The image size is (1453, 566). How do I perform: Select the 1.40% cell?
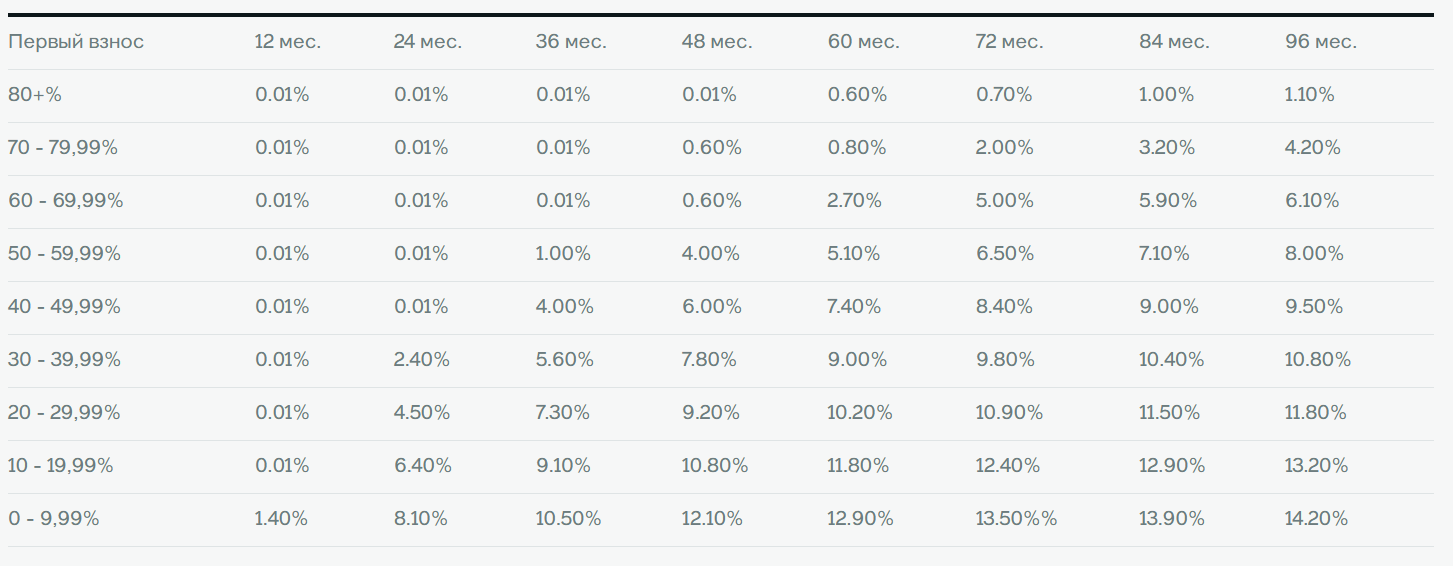pos(282,519)
